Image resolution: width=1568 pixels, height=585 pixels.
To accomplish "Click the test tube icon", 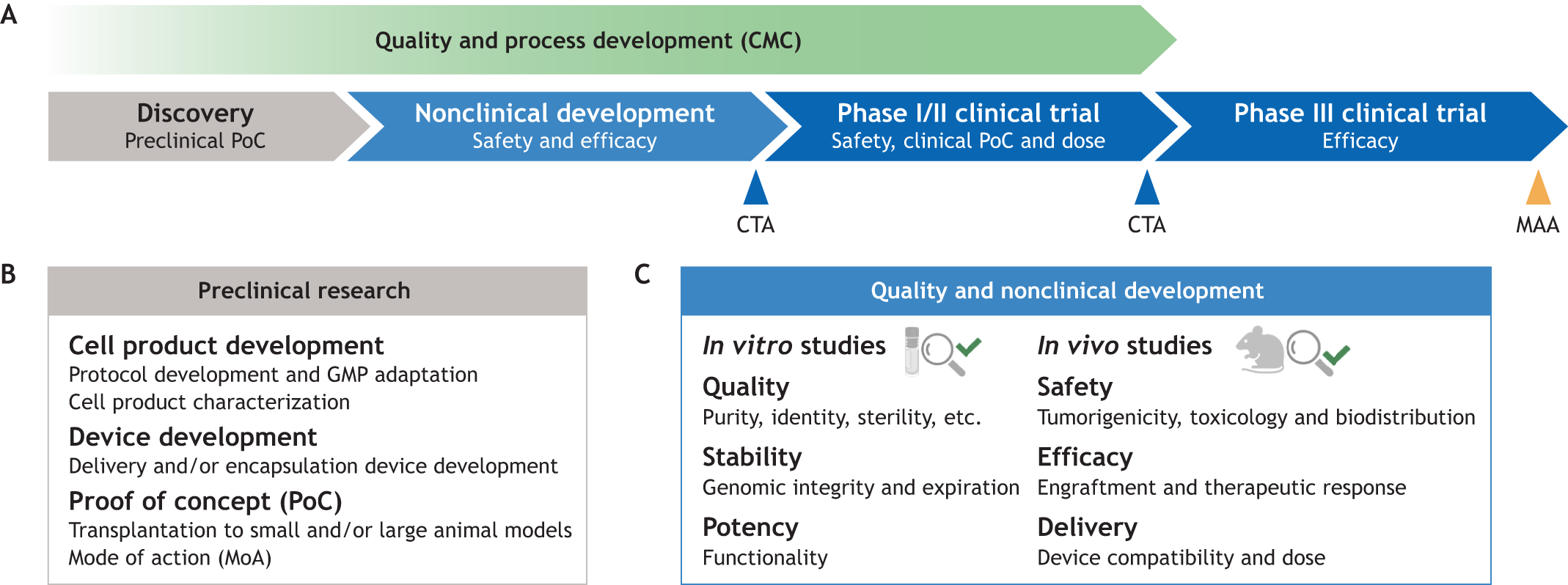I will tap(912, 350).
